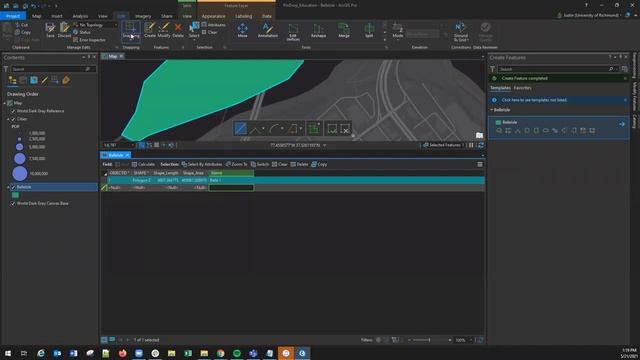Expand the Bellelsle layer in Contents

tap(8, 187)
